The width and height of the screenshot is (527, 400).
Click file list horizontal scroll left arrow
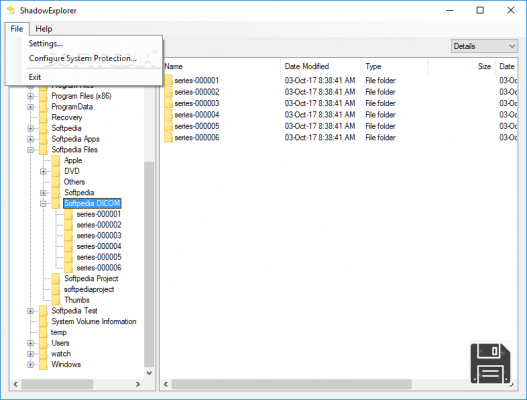pos(166,384)
